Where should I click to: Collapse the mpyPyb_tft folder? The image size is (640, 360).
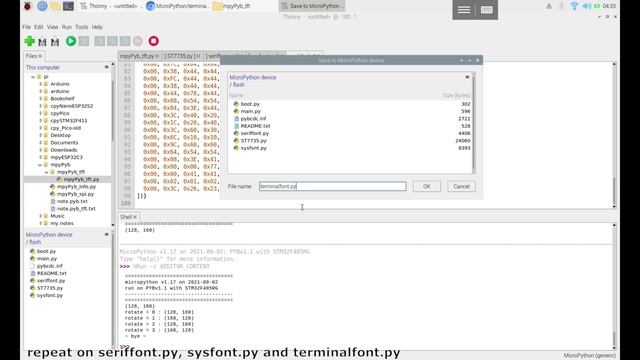coord(47,172)
